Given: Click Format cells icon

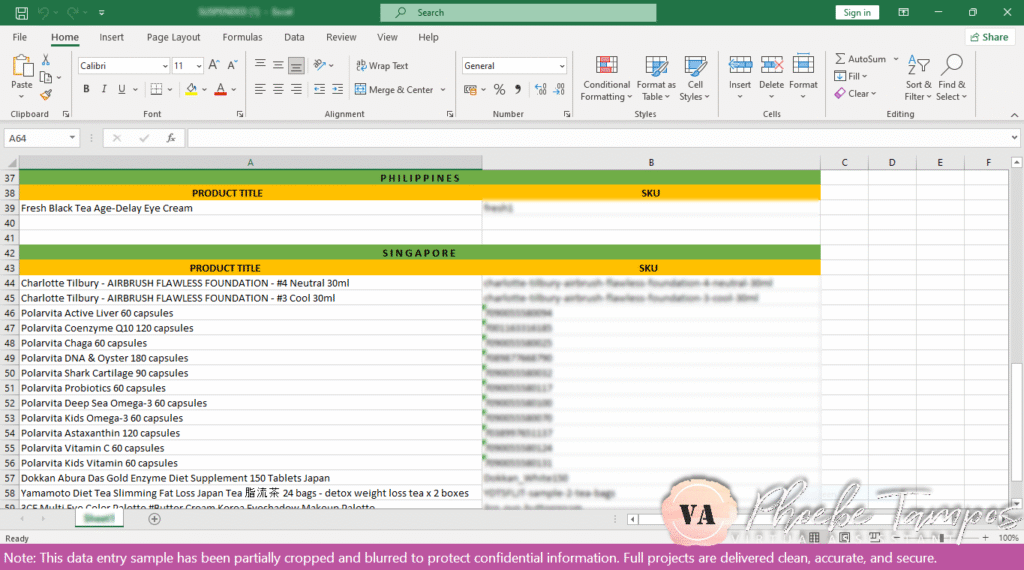Looking at the screenshot, I should pos(803,65).
